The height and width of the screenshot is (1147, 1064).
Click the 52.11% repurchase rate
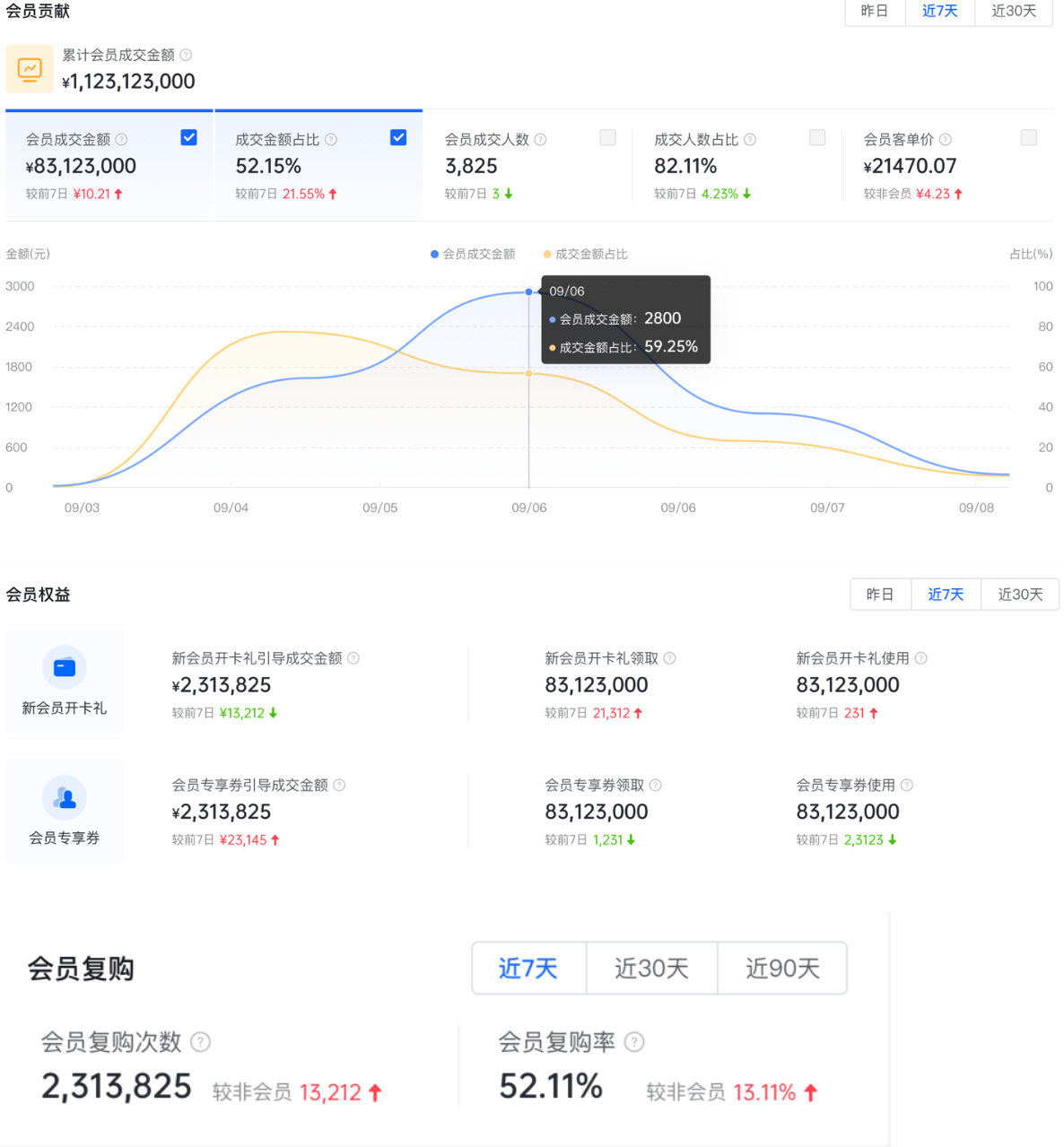click(x=551, y=1086)
